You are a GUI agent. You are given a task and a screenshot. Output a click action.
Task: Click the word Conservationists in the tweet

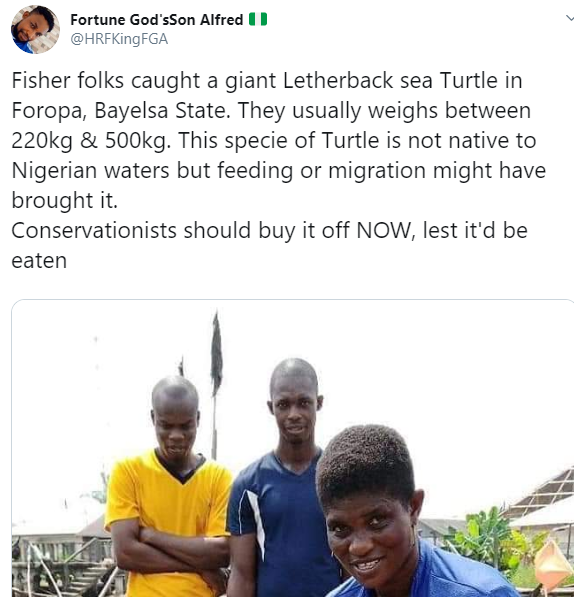click(94, 231)
